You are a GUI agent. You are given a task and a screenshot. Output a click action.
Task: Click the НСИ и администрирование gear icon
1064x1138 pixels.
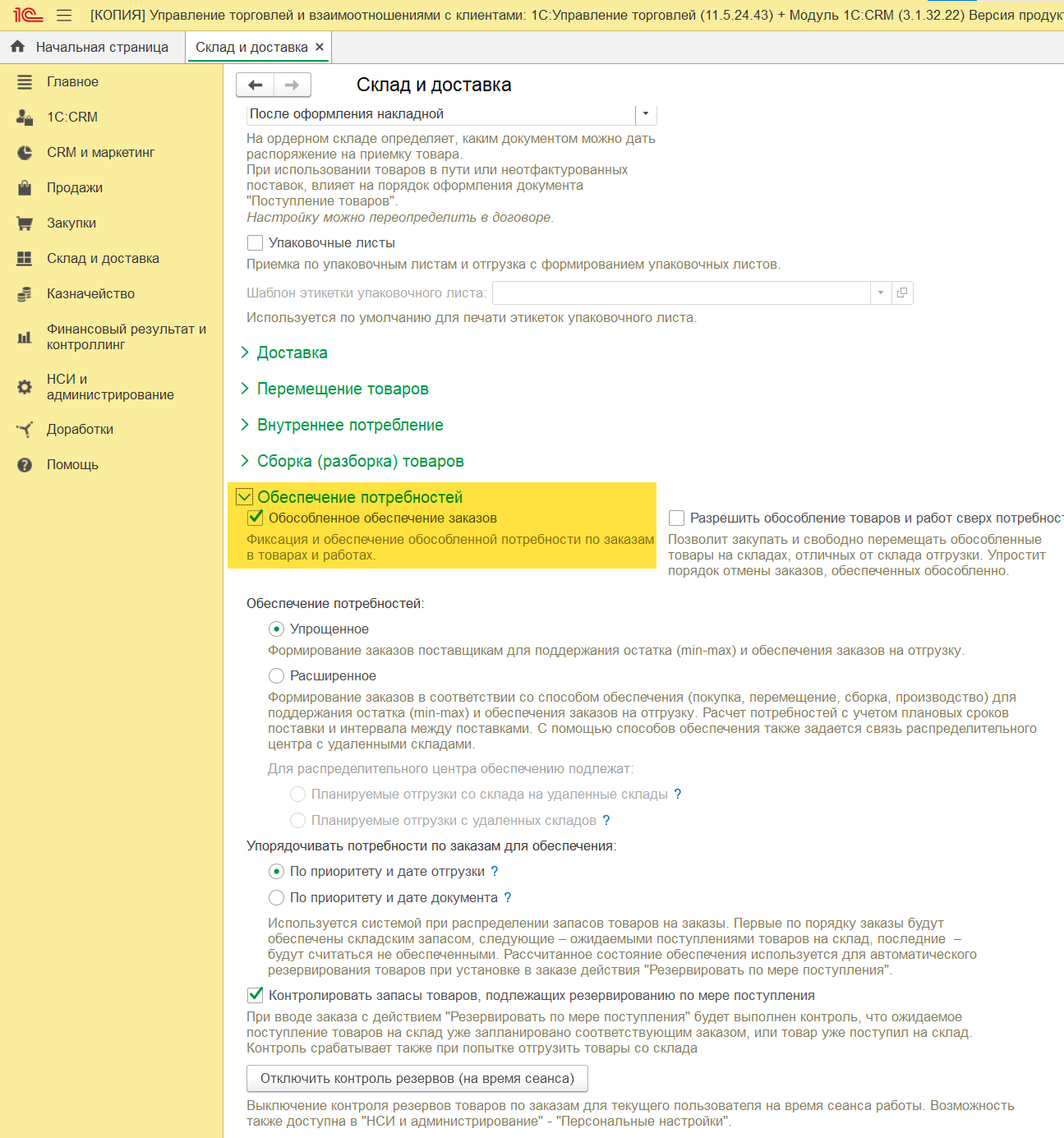[25, 387]
